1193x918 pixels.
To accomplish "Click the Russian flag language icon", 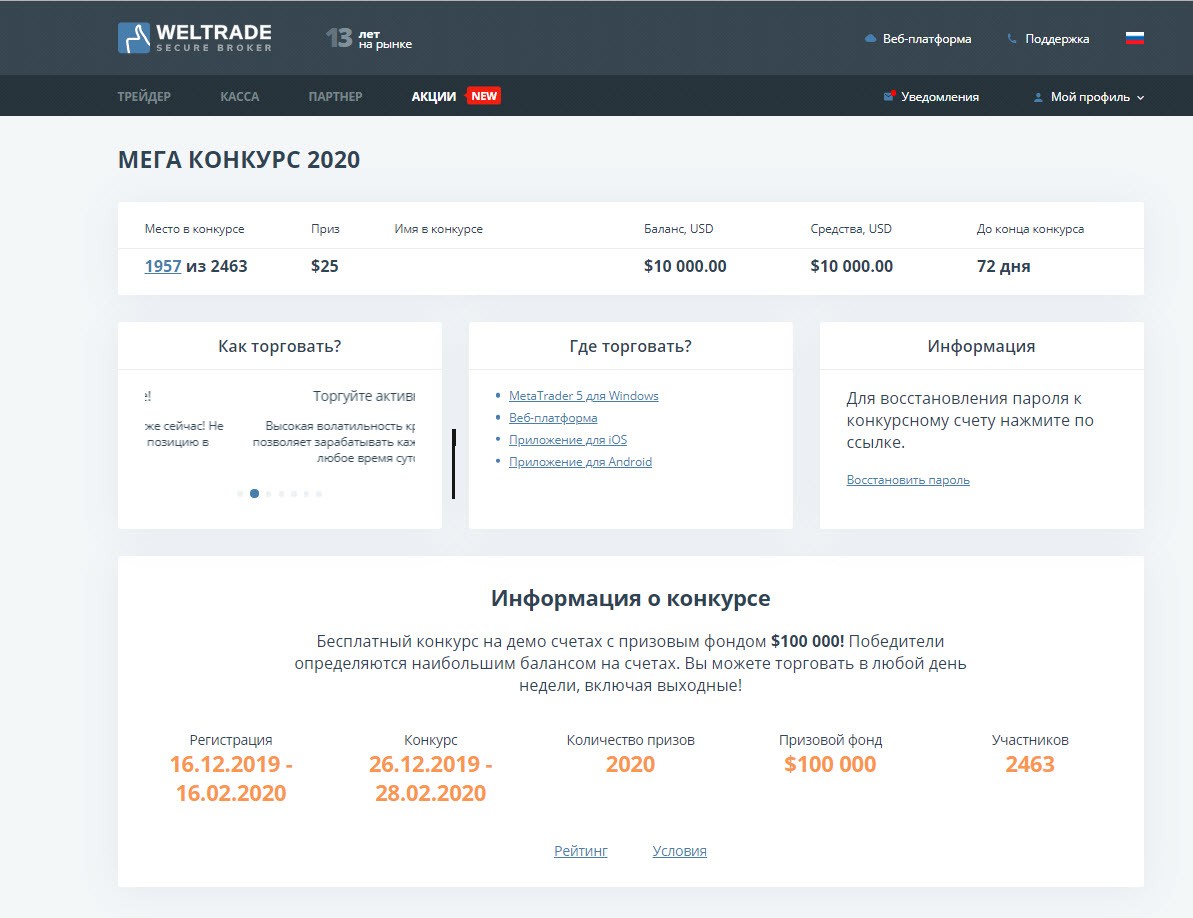I will coord(1134,39).
